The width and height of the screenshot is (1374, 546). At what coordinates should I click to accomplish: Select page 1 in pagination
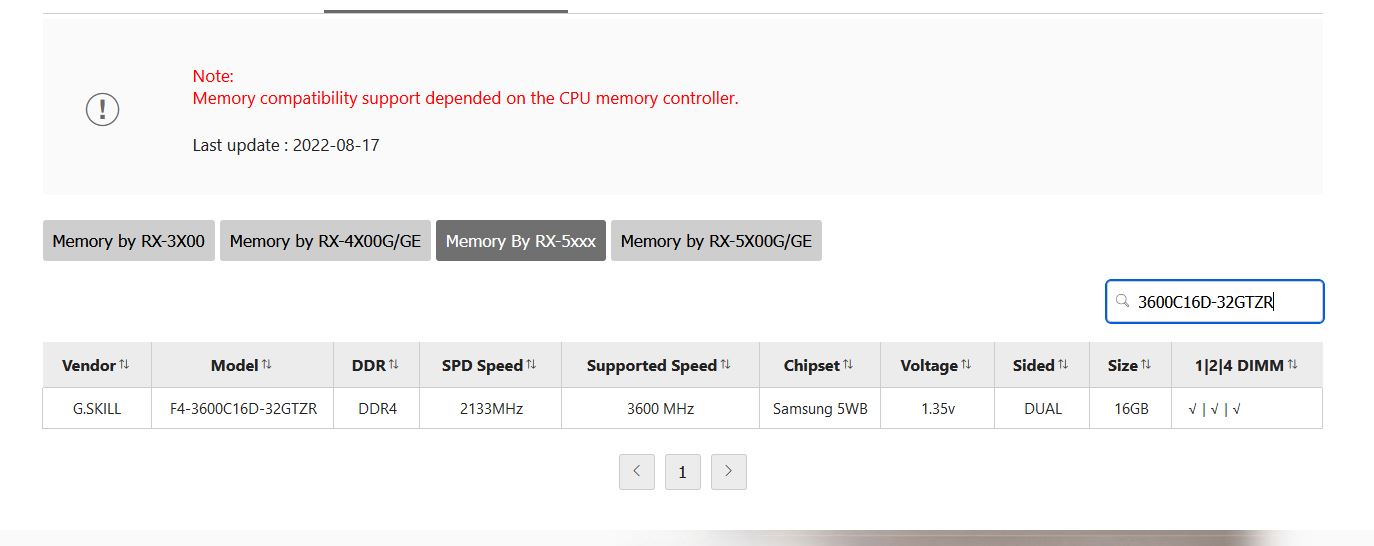[x=683, y=472]
